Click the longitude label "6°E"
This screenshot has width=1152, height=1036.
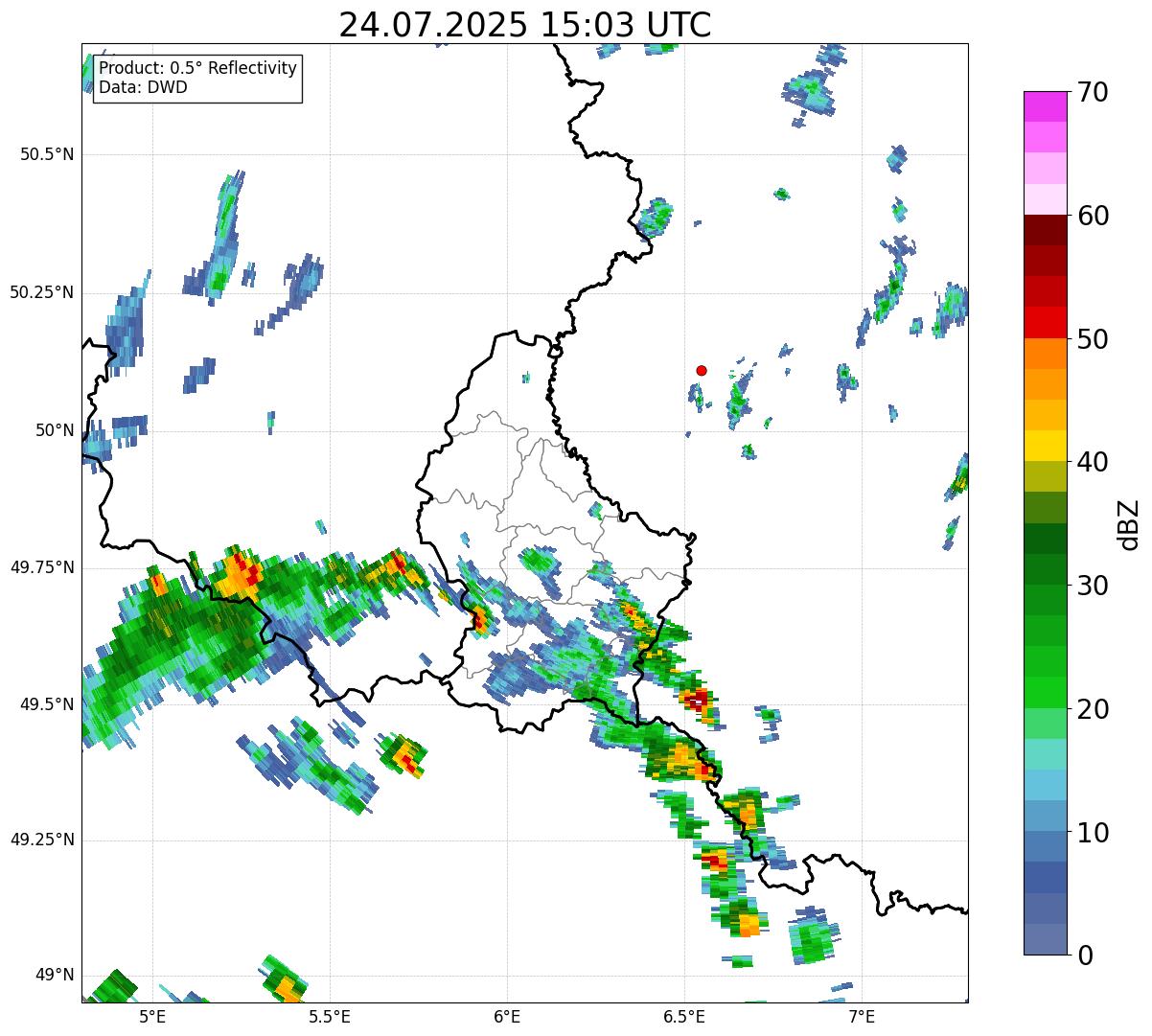coord(507,1016)
